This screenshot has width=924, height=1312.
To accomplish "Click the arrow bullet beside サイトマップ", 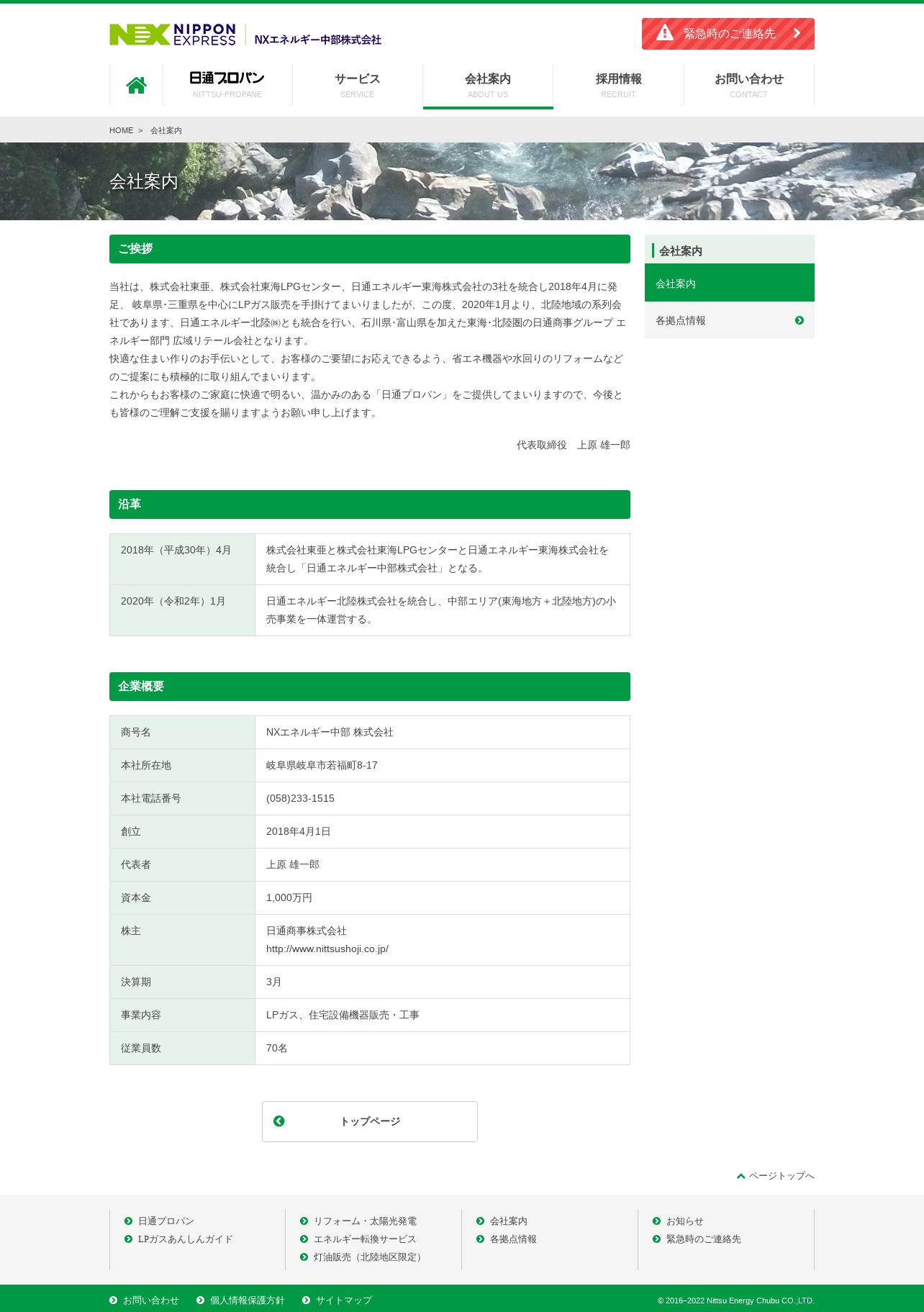I will [x=306, y=1300].
